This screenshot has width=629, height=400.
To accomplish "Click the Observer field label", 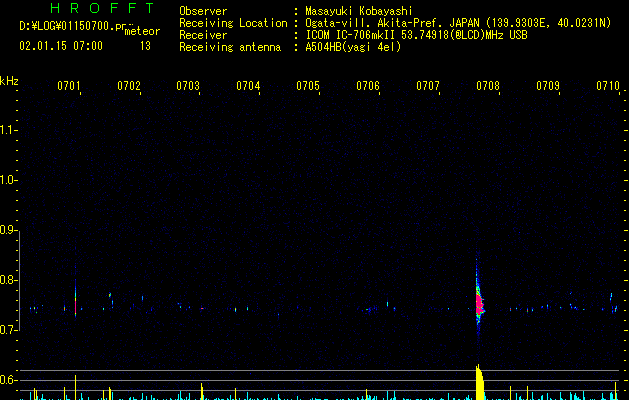I will [203, 11].
